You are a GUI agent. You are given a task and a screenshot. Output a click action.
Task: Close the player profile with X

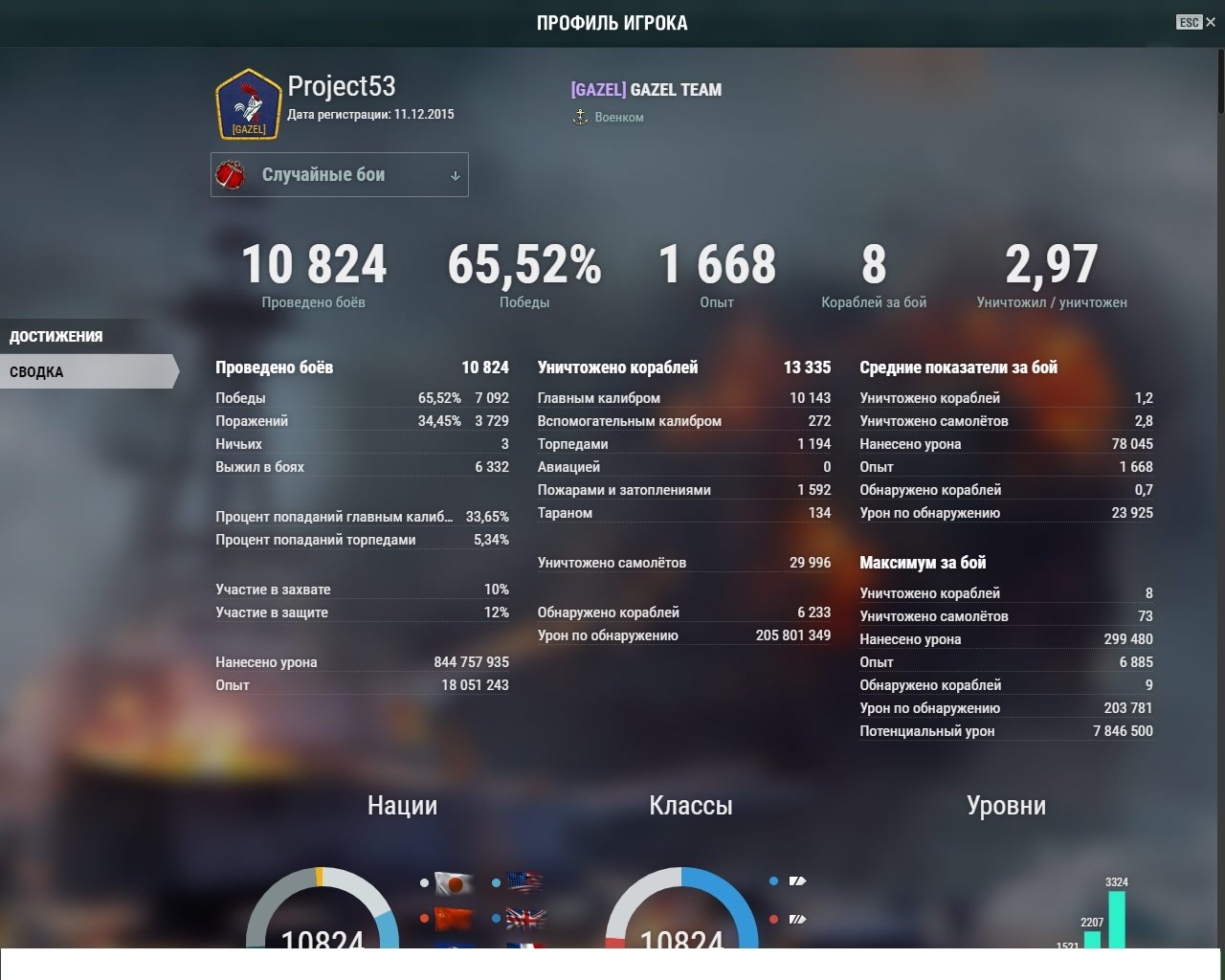1211,22
